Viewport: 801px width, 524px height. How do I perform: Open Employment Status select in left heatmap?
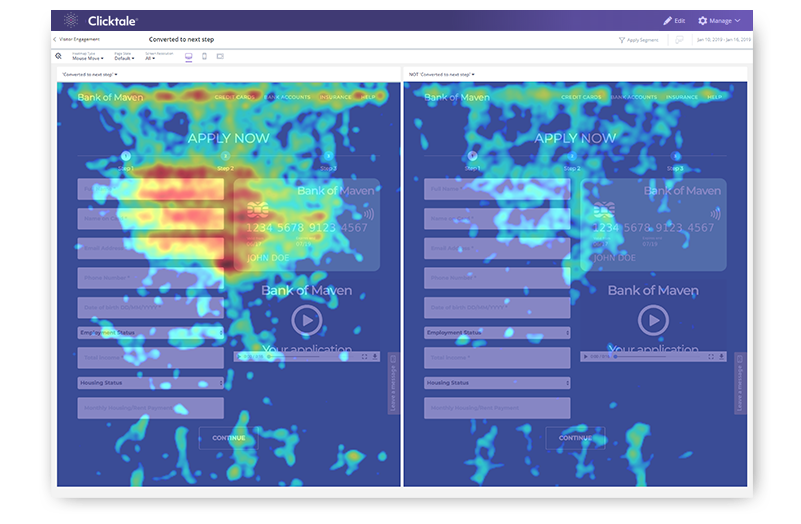coord(151,332)
